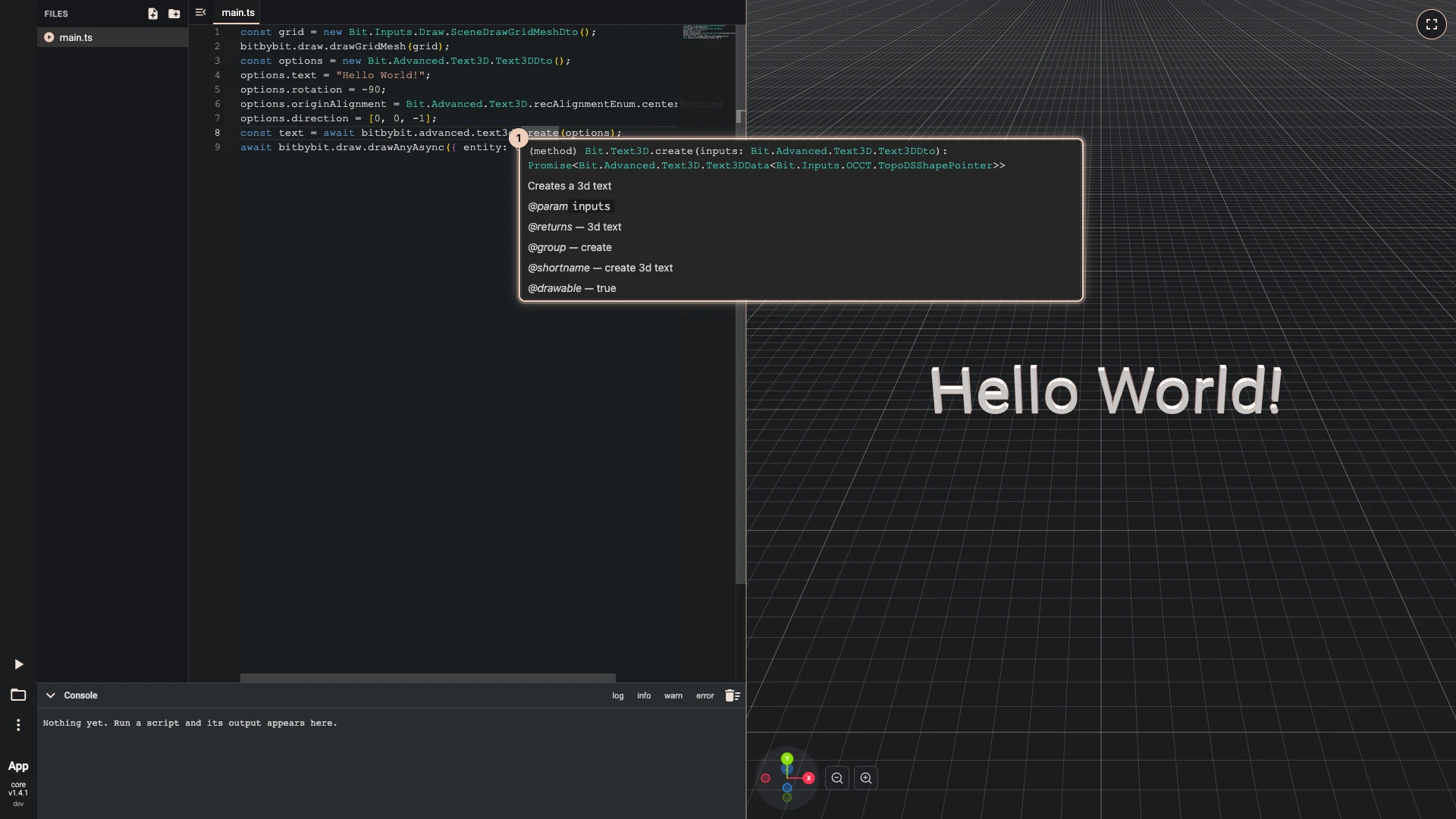
Task: Click the Console title label
Action: click(x=80, y=695)
